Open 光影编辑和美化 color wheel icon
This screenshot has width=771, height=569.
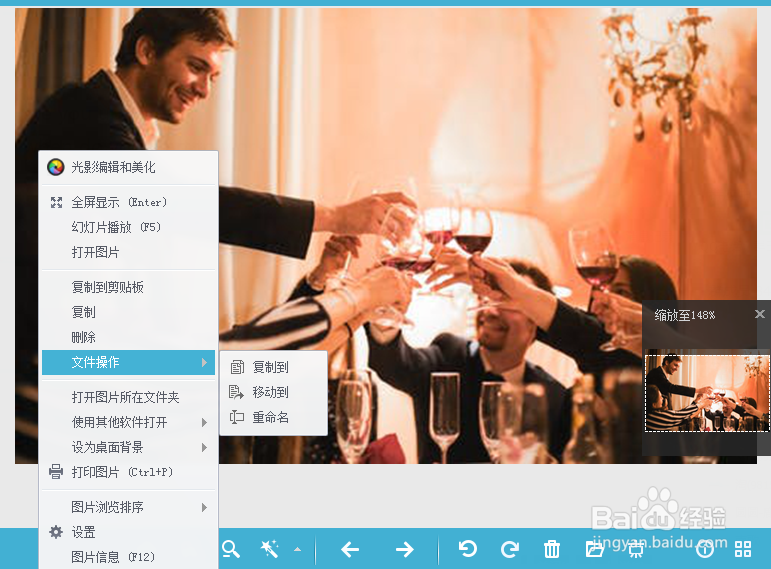coord(56,167)
